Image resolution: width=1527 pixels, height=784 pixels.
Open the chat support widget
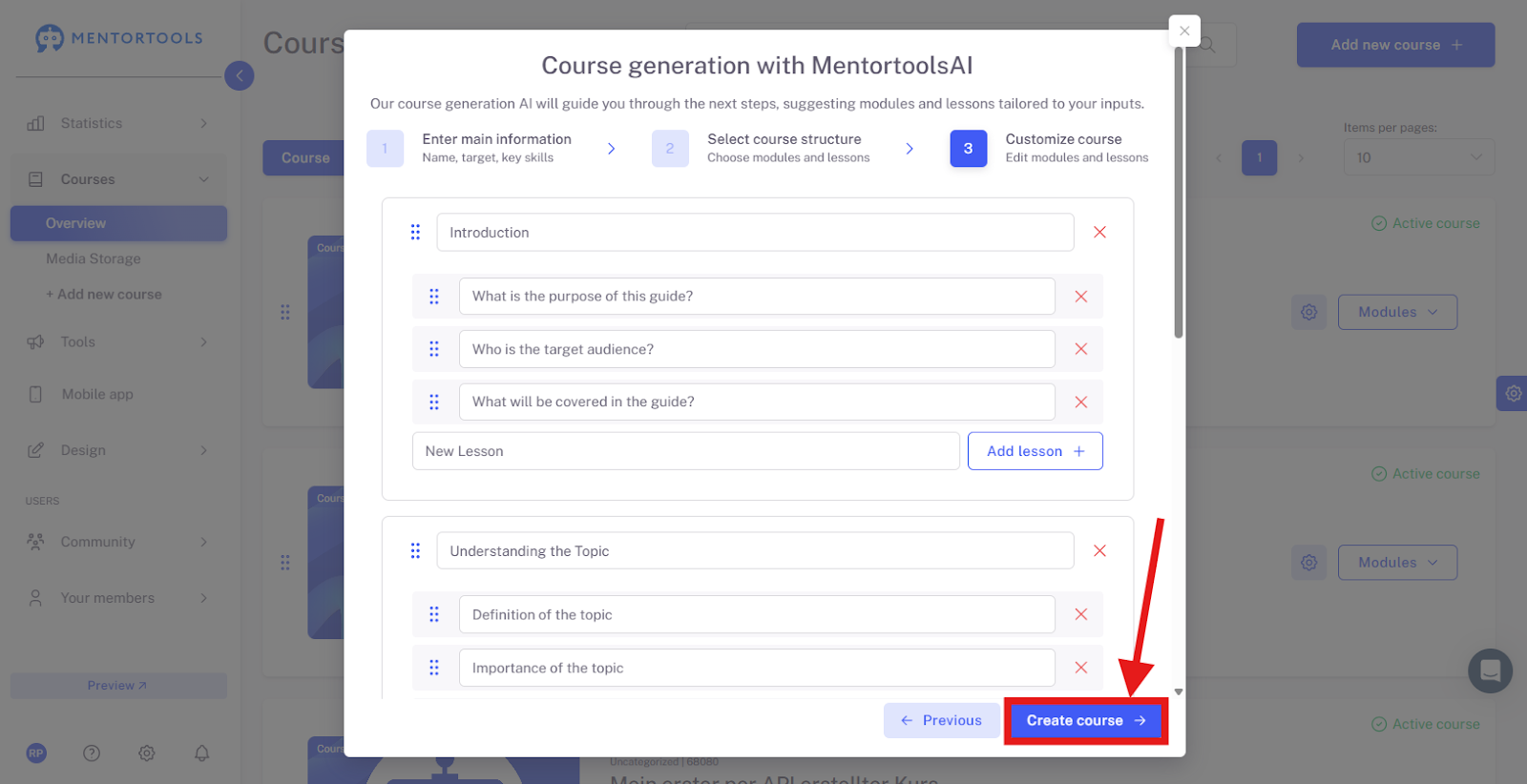click(1490, 671)
